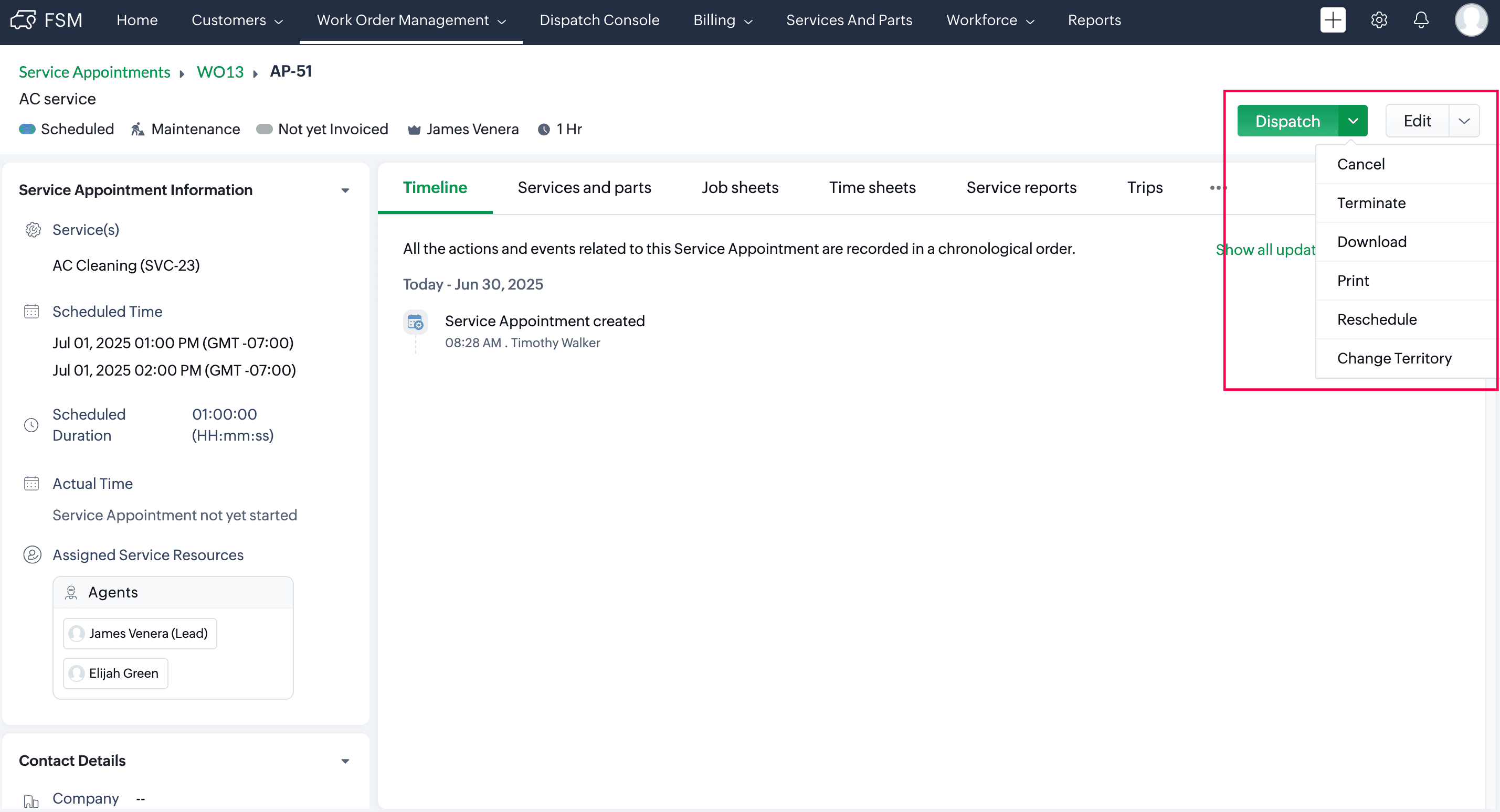The image size is (1500, 812).
Task: Click James Venera (Lead) agent chip
Action: [140, 633]
